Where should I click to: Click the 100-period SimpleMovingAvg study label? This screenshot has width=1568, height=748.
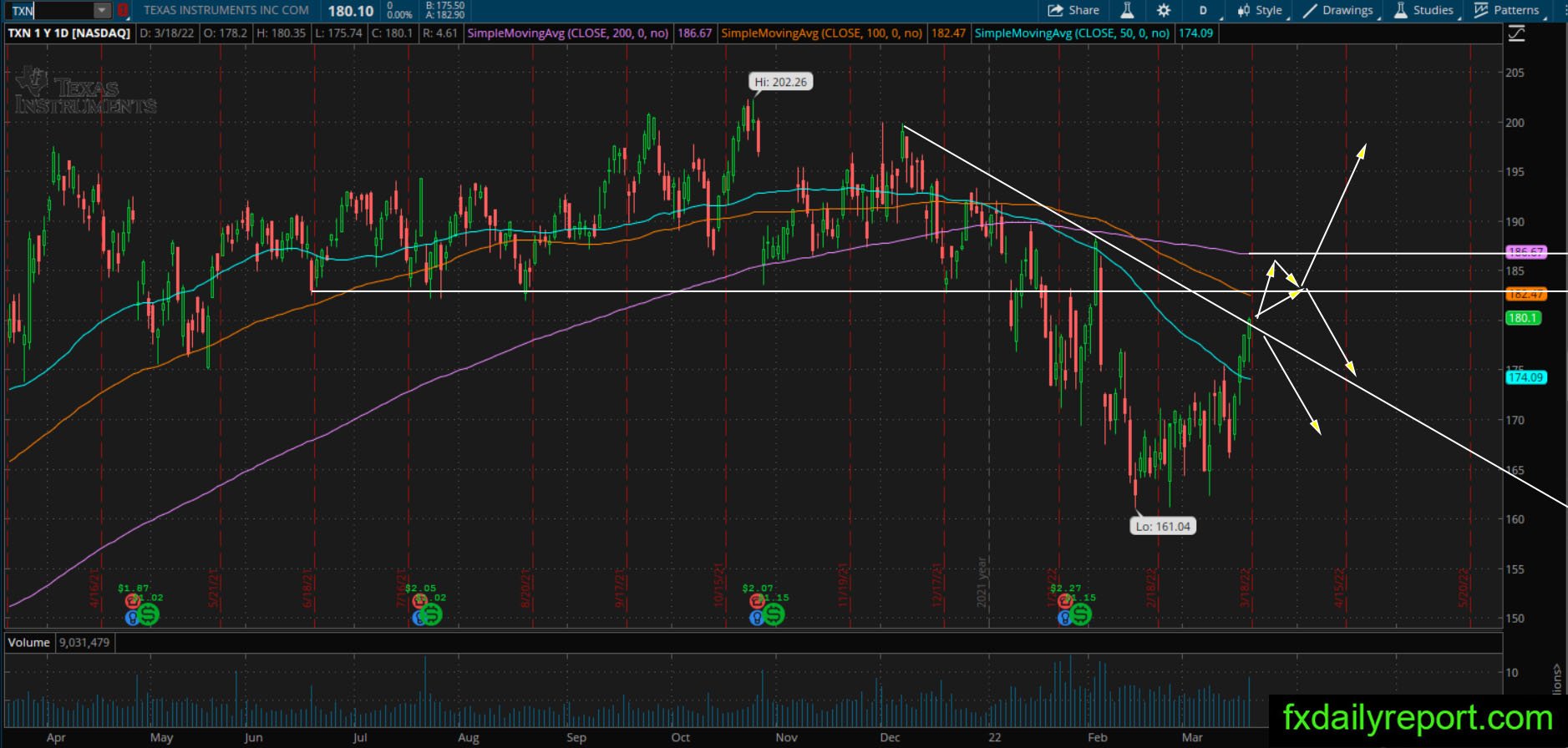coord(822,33)
